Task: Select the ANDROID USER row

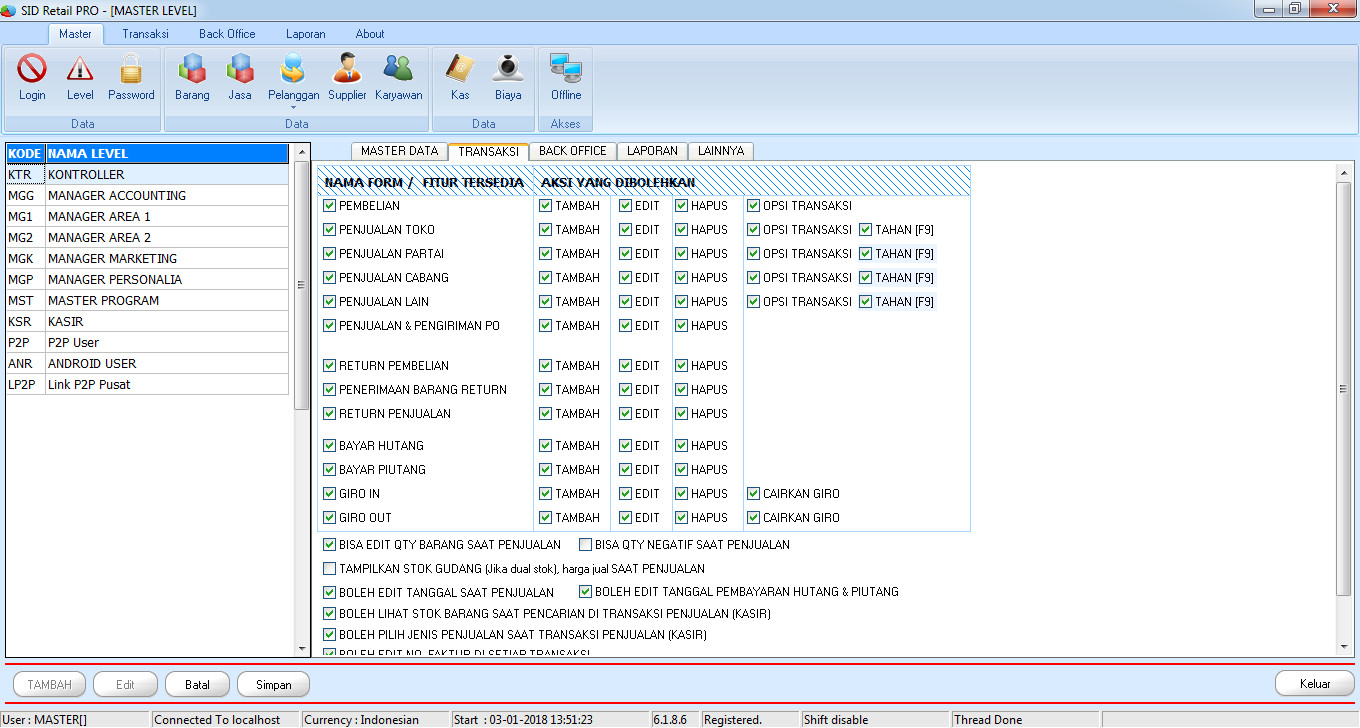Action: click(147, 364)
